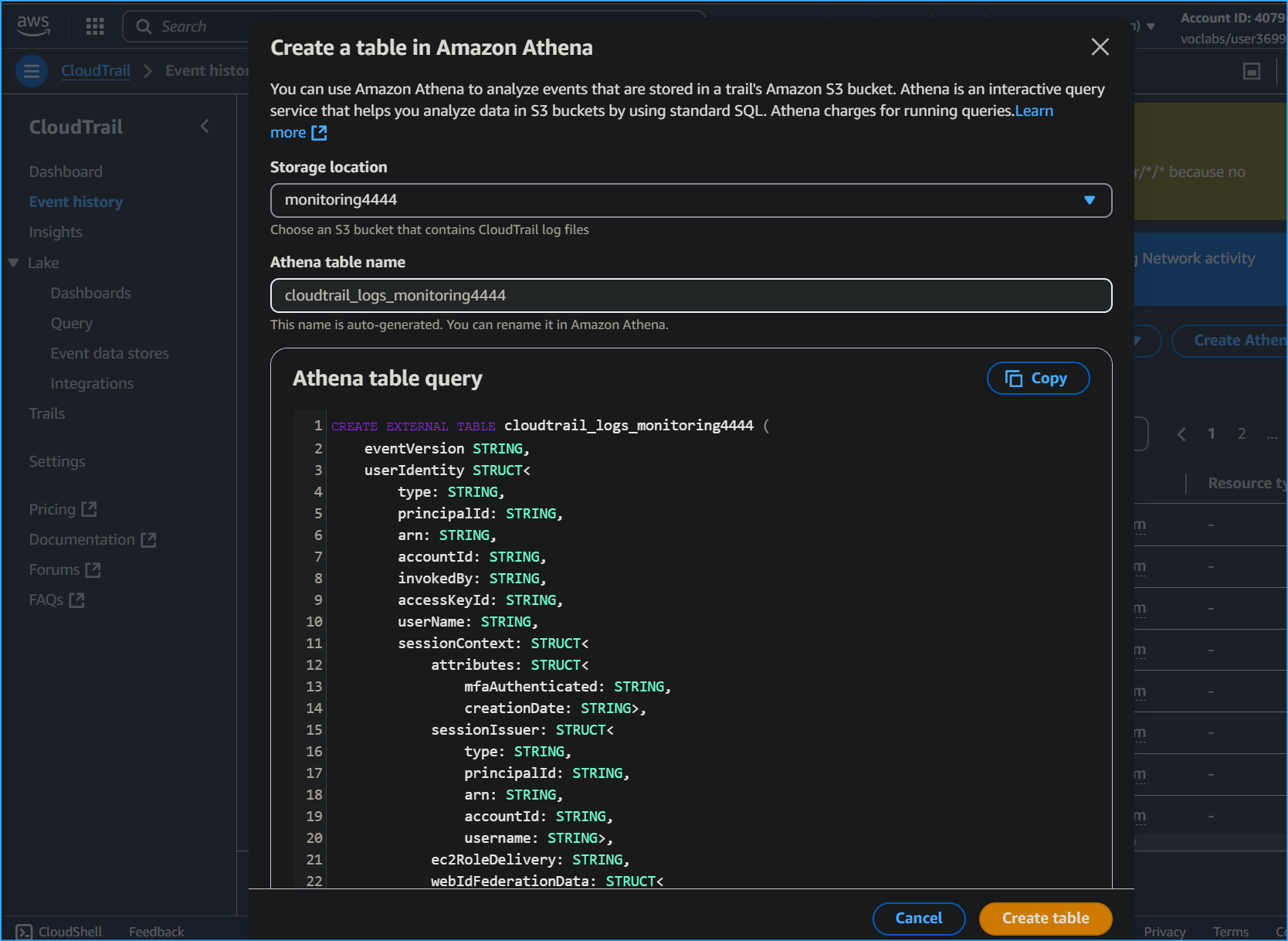This screenshot has height=941, width=1288.
Task: Open FAQs via its external link icon
Action: [x=76, y=600]
